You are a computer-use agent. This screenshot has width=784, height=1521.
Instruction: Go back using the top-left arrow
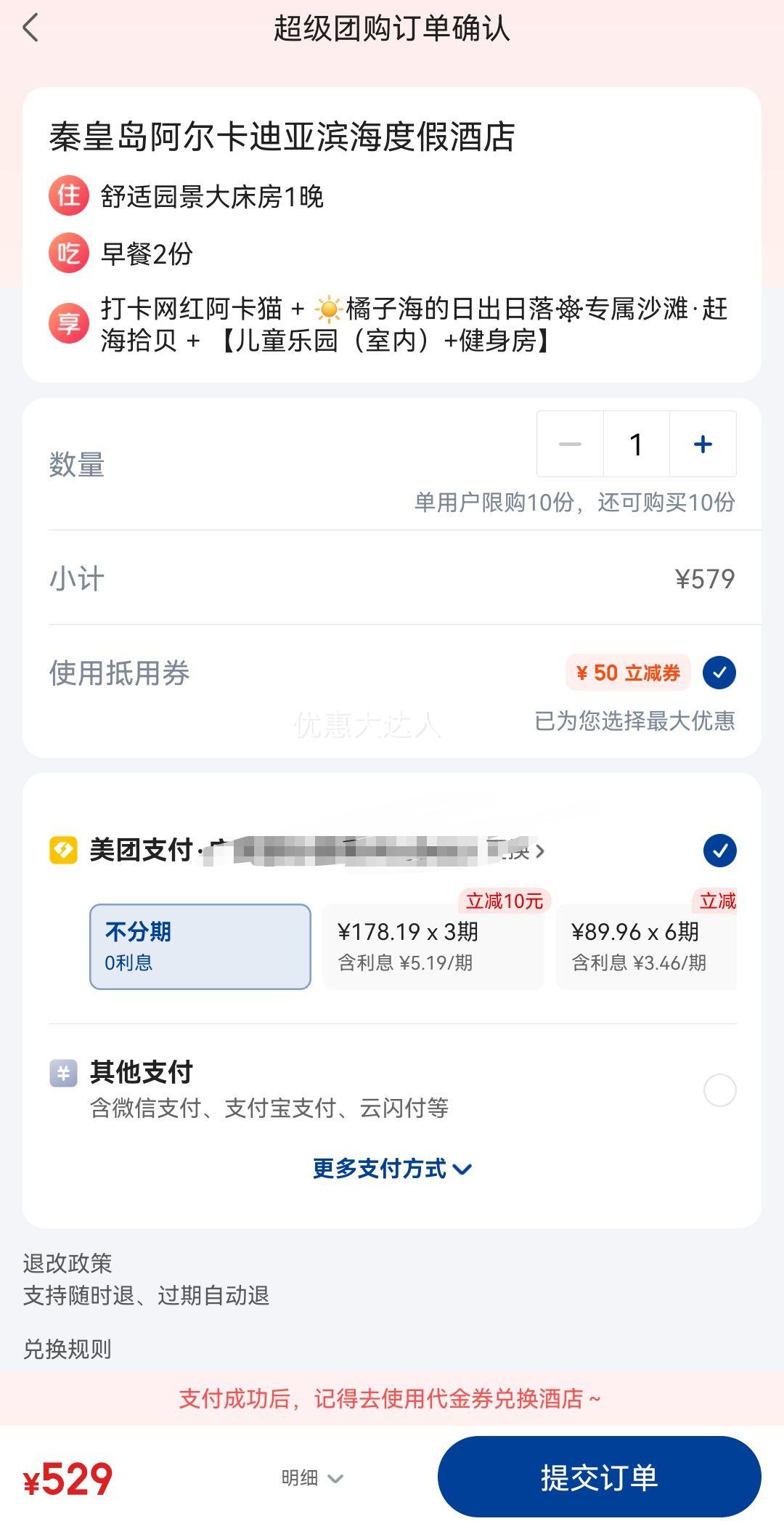tap(30, 28)
